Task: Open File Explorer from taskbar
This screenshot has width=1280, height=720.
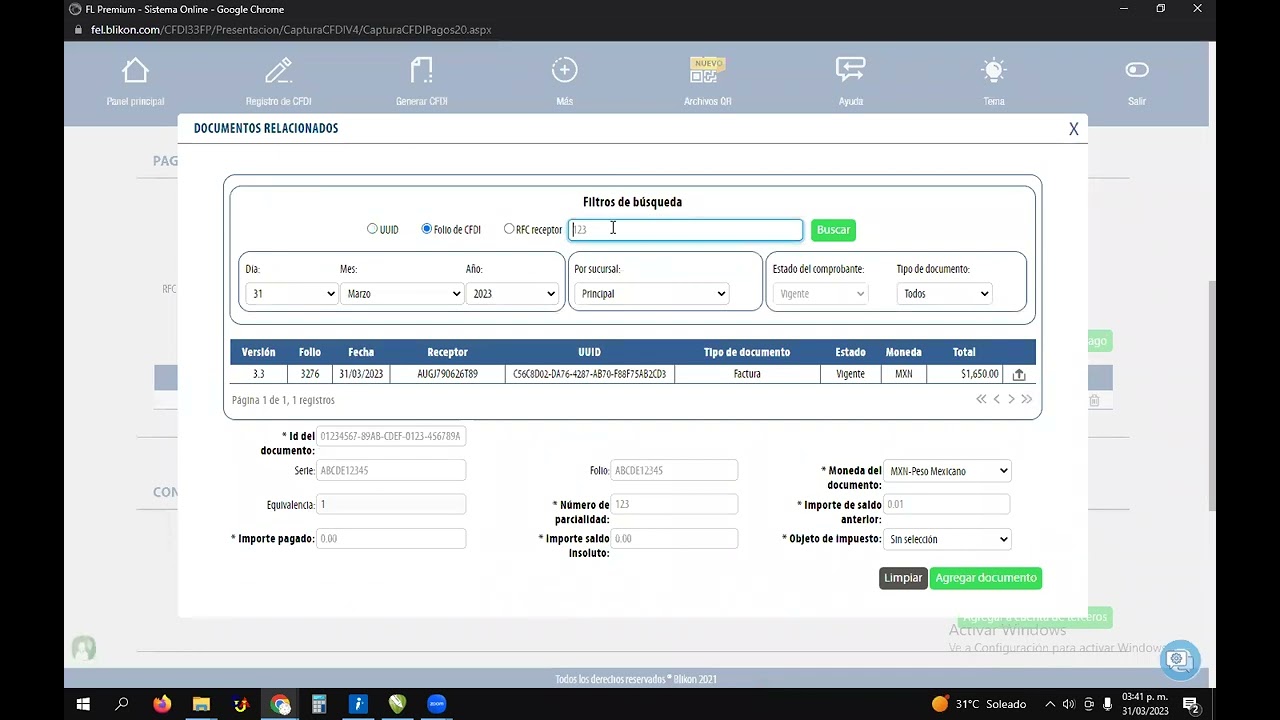Action: coord(201,704)
